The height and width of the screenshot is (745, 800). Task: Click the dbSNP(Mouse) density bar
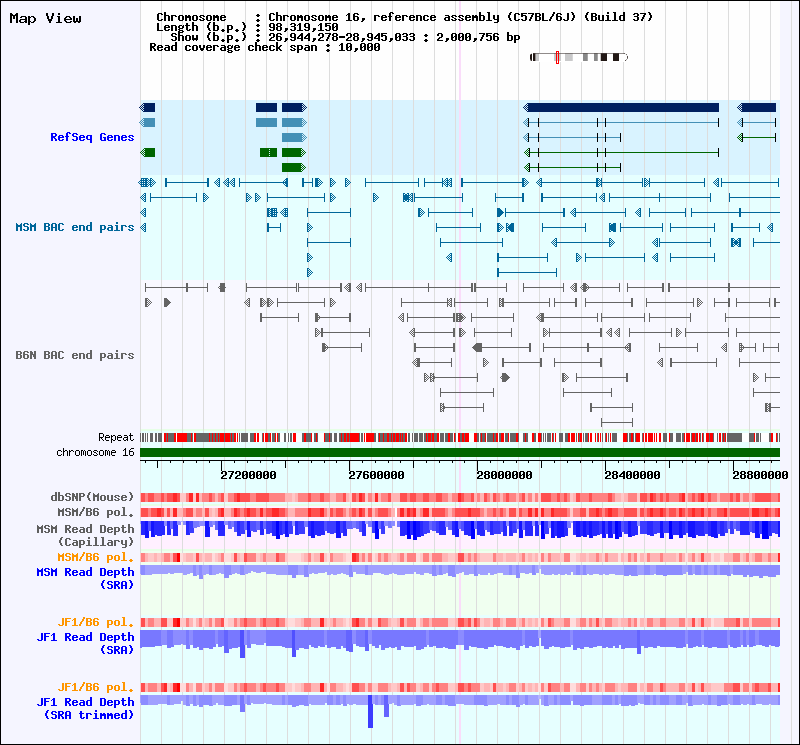click(x=460, y=498)
